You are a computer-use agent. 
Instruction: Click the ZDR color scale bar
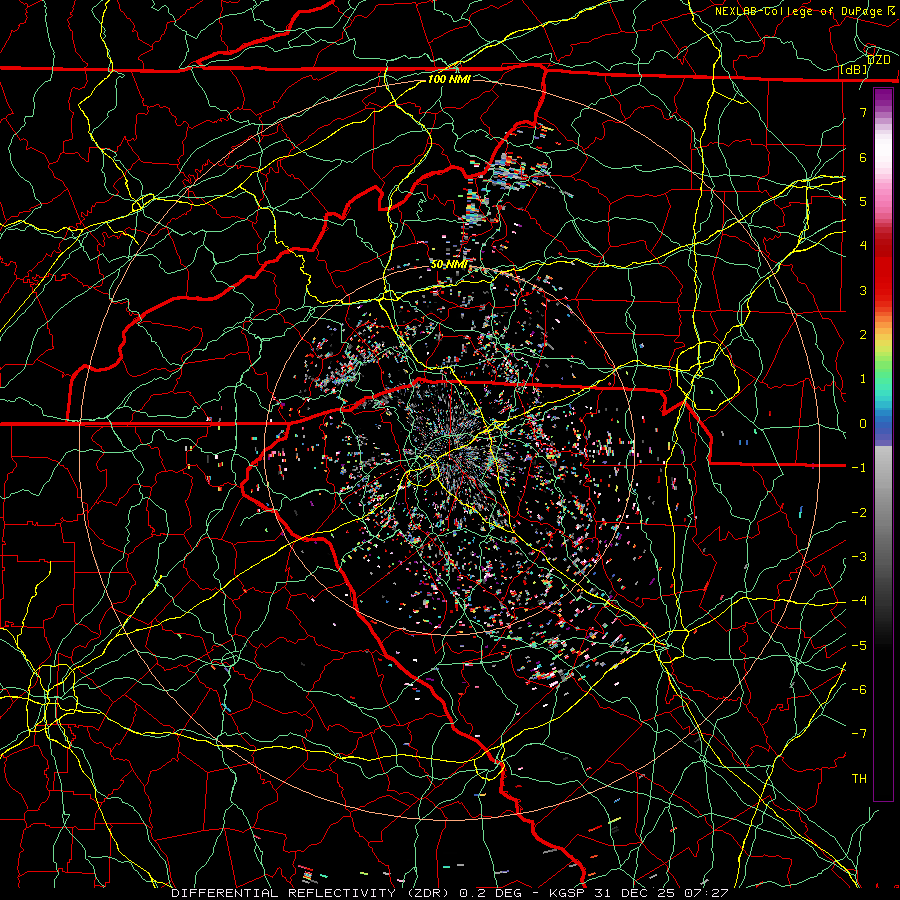(x=883, y=444)
